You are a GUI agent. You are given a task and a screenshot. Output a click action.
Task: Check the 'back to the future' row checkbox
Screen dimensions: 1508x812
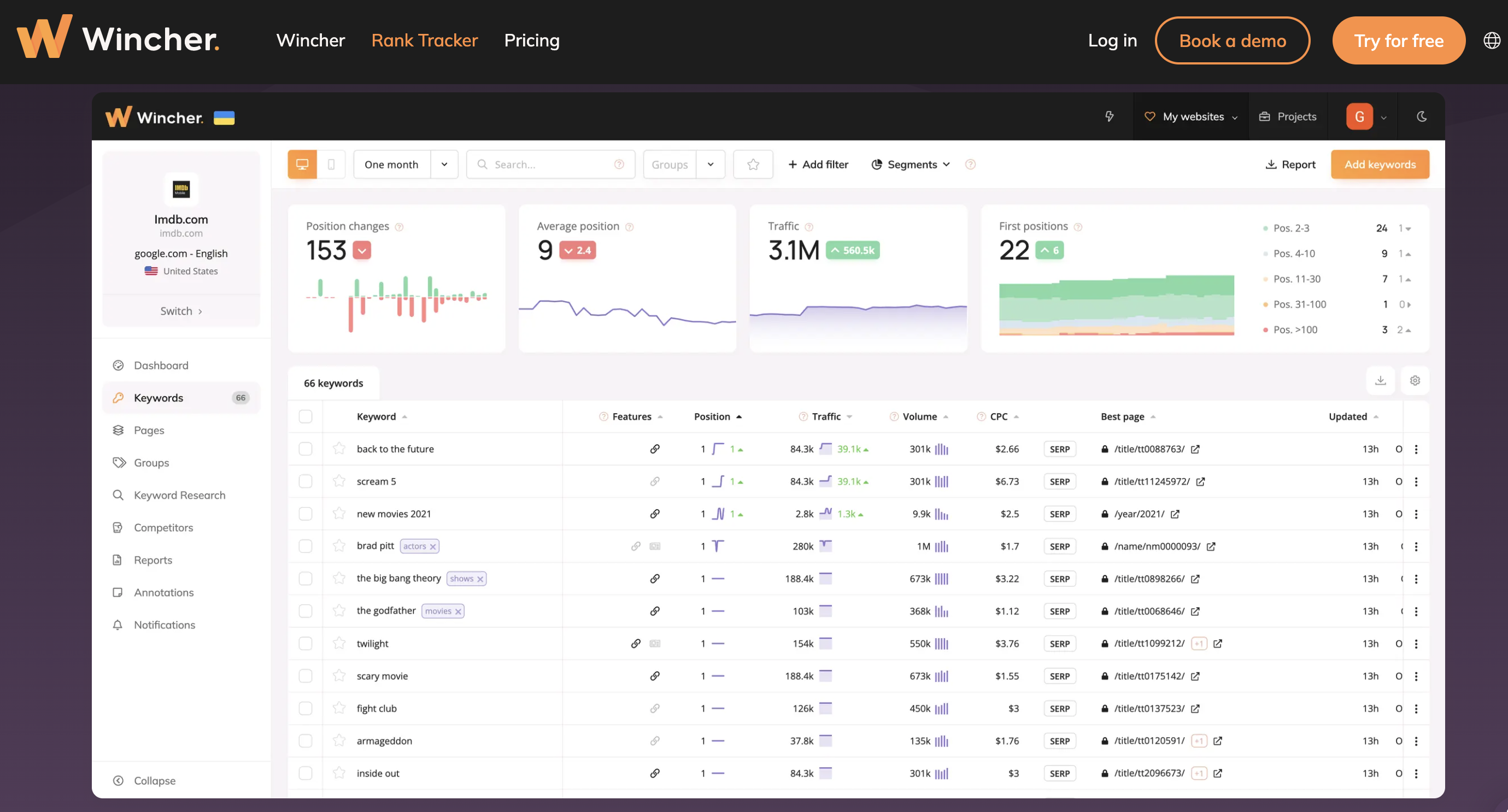[x=306, y=449]
